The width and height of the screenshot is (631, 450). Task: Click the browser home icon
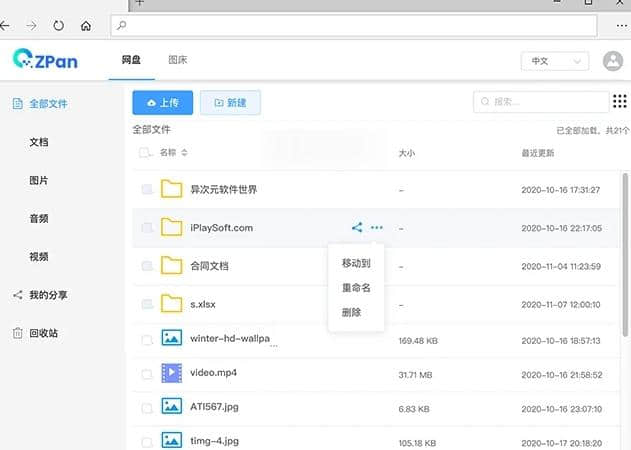point(86,24)
